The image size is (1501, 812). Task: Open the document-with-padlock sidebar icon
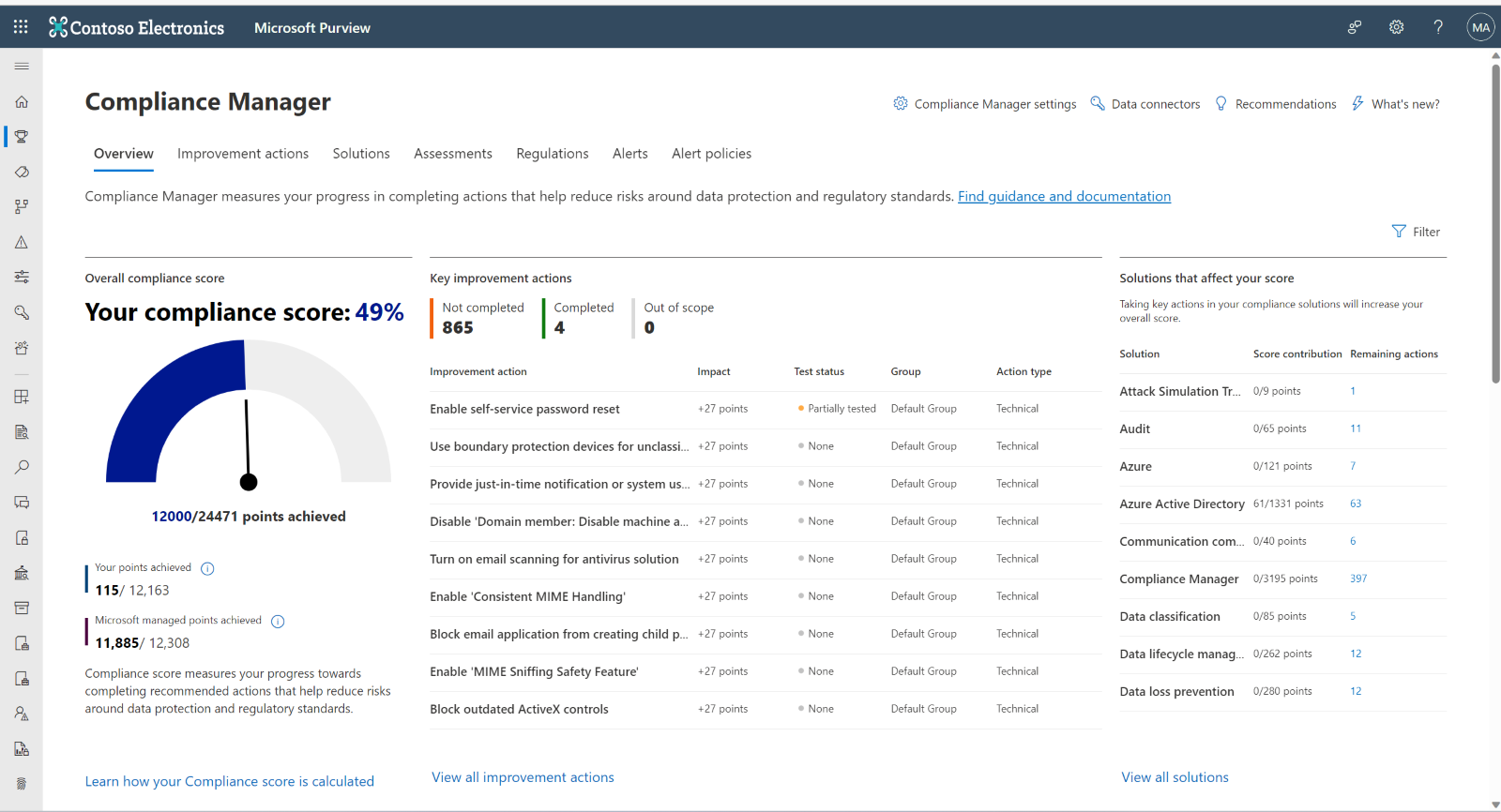coord(22,537)
